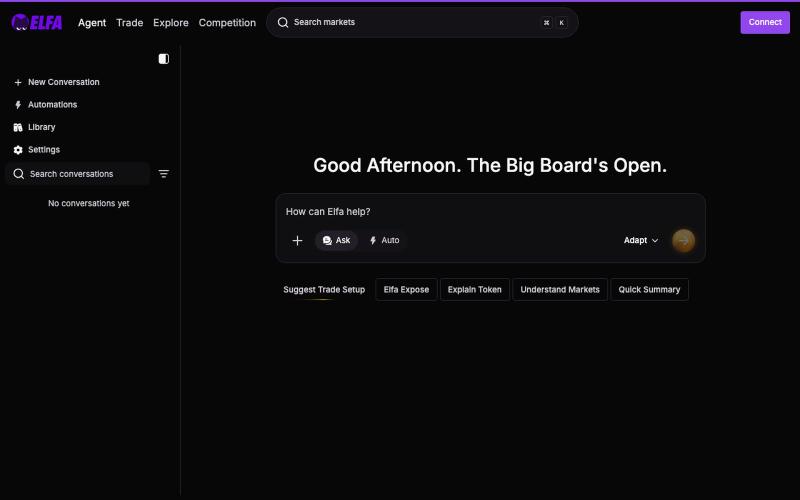Choose Elfa Expose suggestion

(x=406, y=289)
